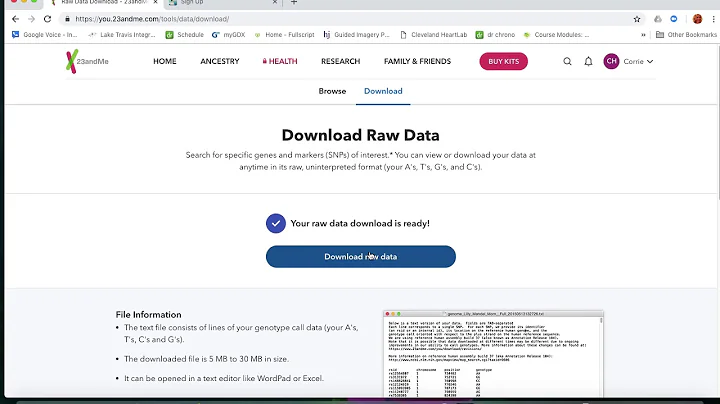Open the Lake Travis Integr... bookmark
720x404 pixels.
click(122, 34)
